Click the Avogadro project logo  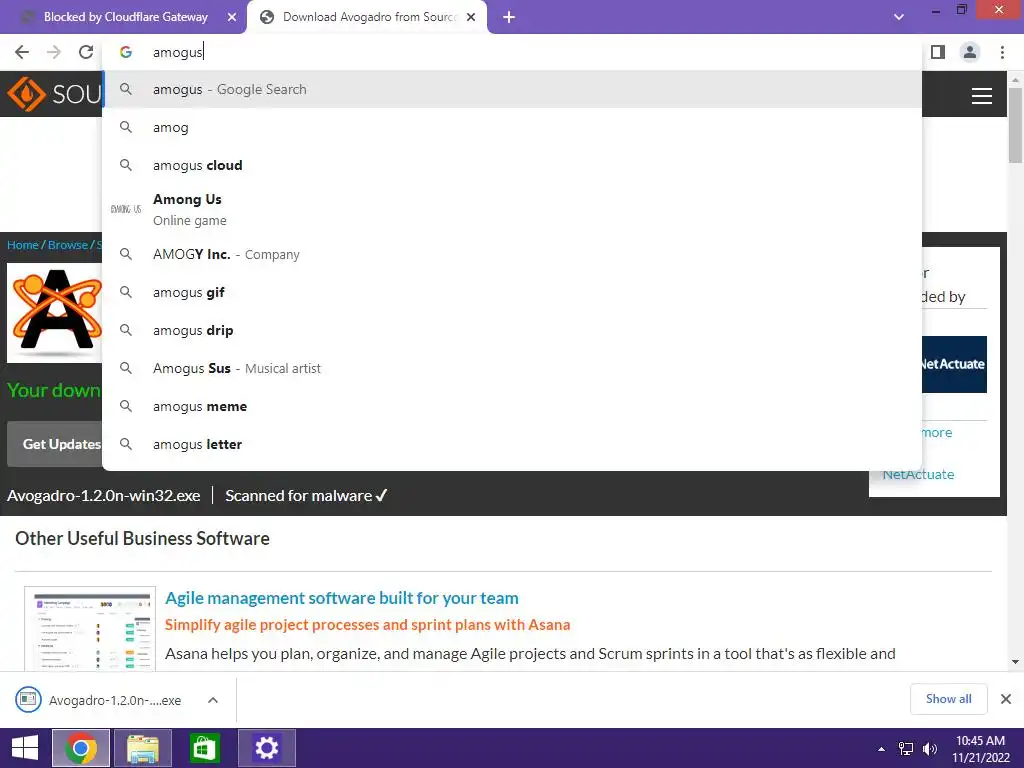point(55,312)
